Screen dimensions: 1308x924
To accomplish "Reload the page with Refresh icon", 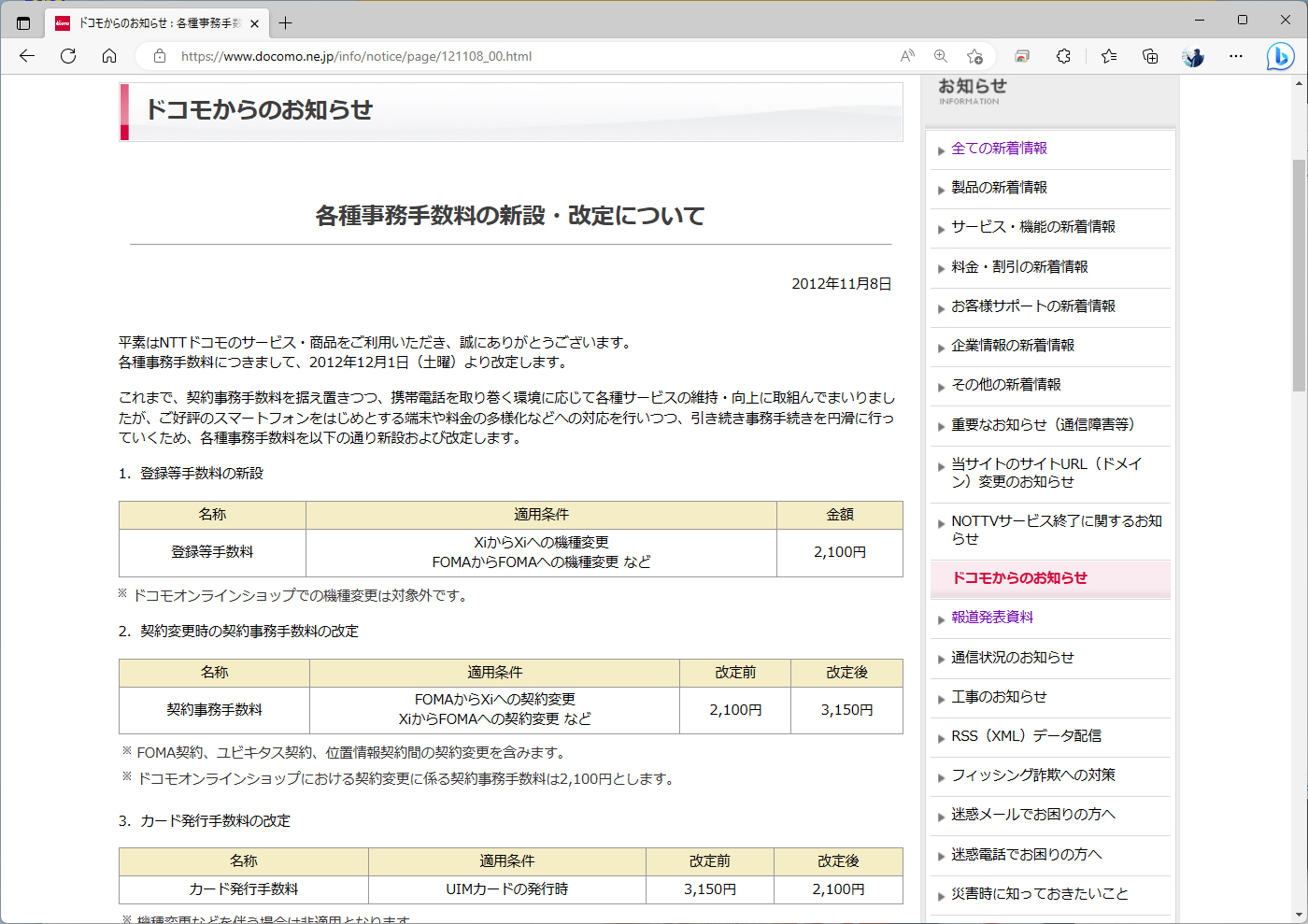I will 68,56.
